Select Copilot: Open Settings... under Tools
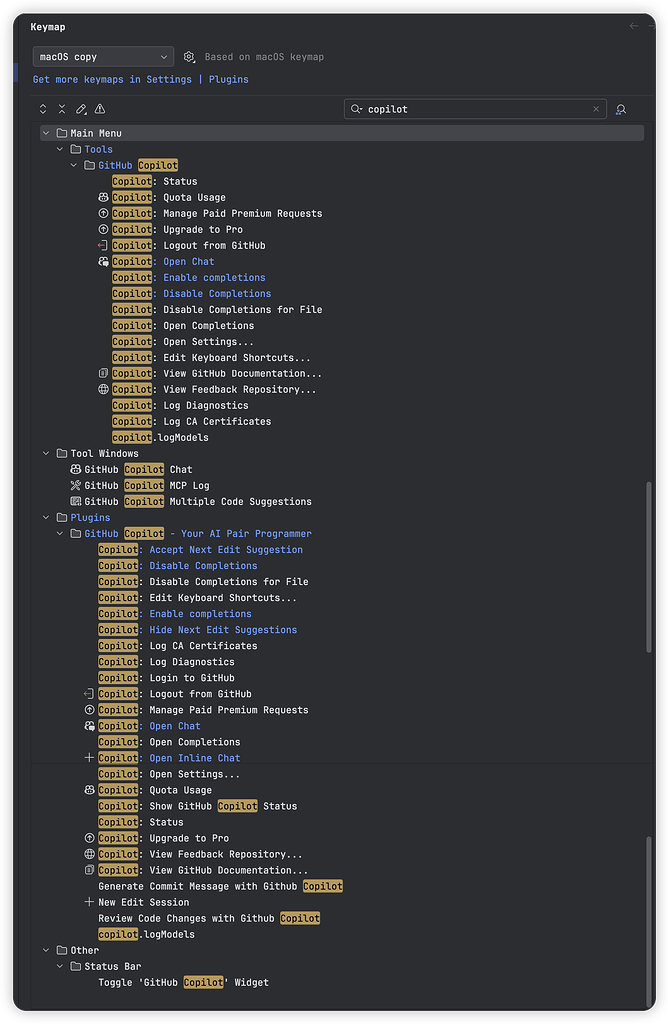The width and height of the screenshot is (668, 1024). (182, 342)
